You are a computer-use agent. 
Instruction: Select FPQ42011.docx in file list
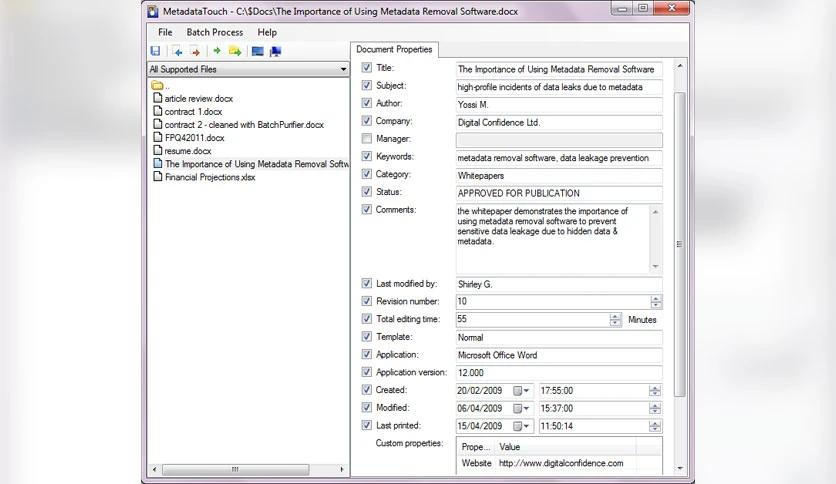pyautogui.click(x=195, y=138)
